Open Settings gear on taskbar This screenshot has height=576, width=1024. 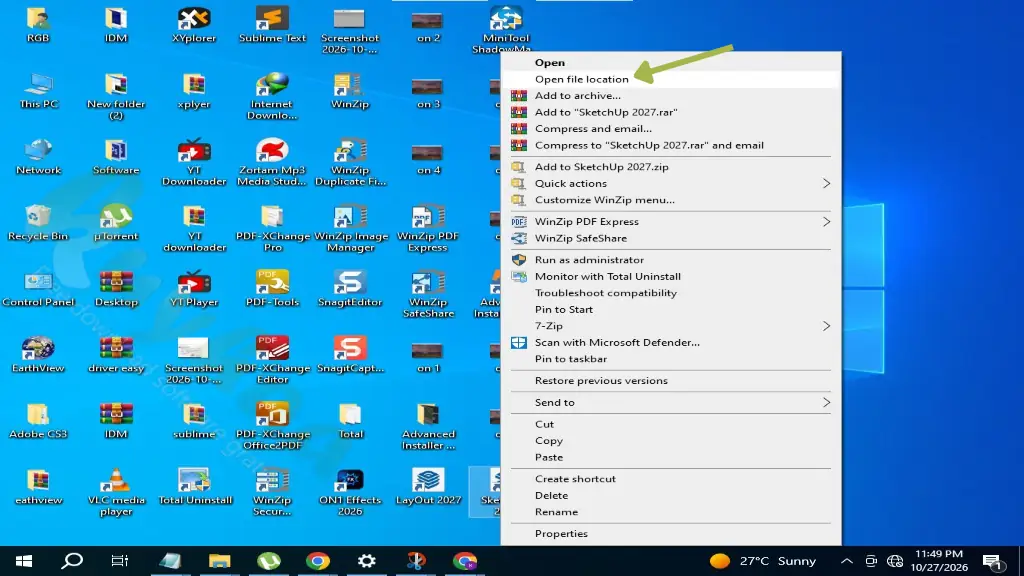pyautogui.click(x=366, y=561)
